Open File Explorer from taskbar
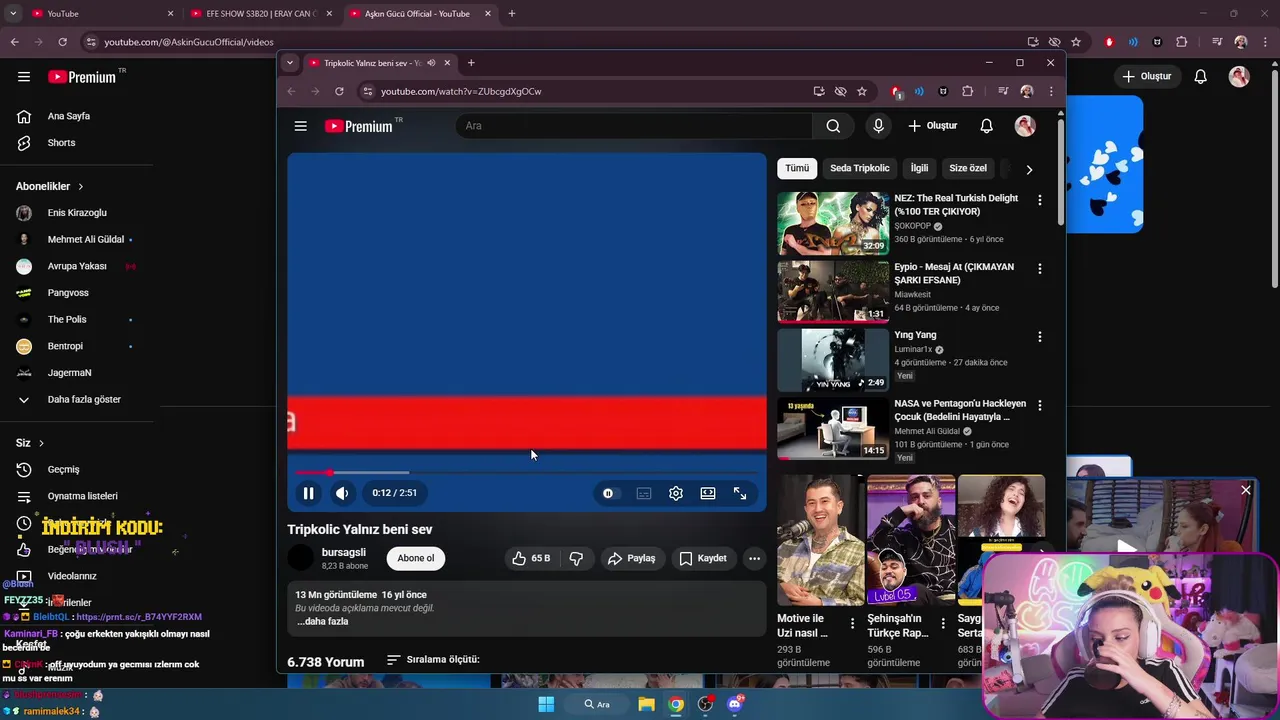This screenshot has height=720, width=1280. coord(646,704)
